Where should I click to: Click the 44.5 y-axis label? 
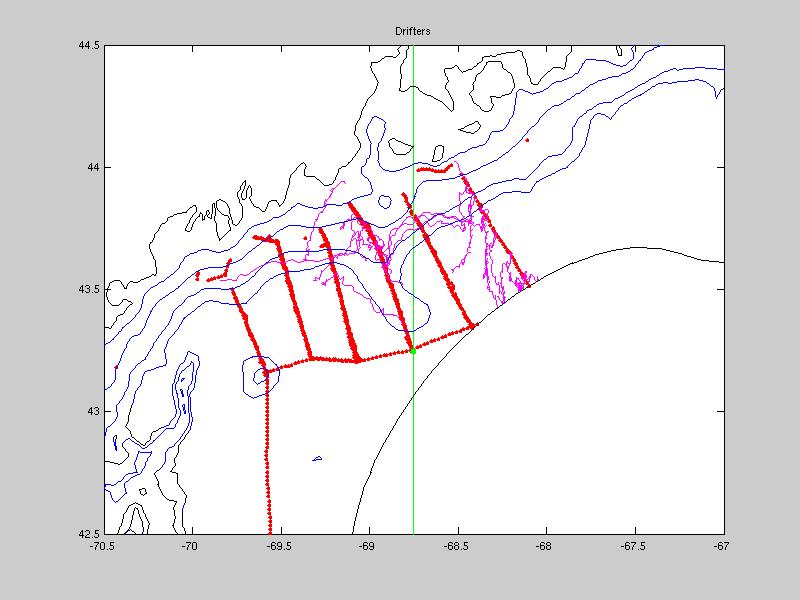coord(89,45)
